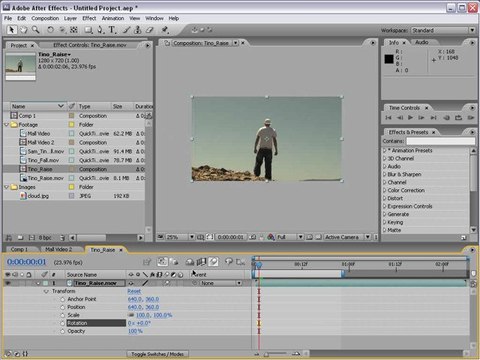480x360 pixels.
Task: Select the Zoom magnifier tool
Action: [x=35, y=30]
